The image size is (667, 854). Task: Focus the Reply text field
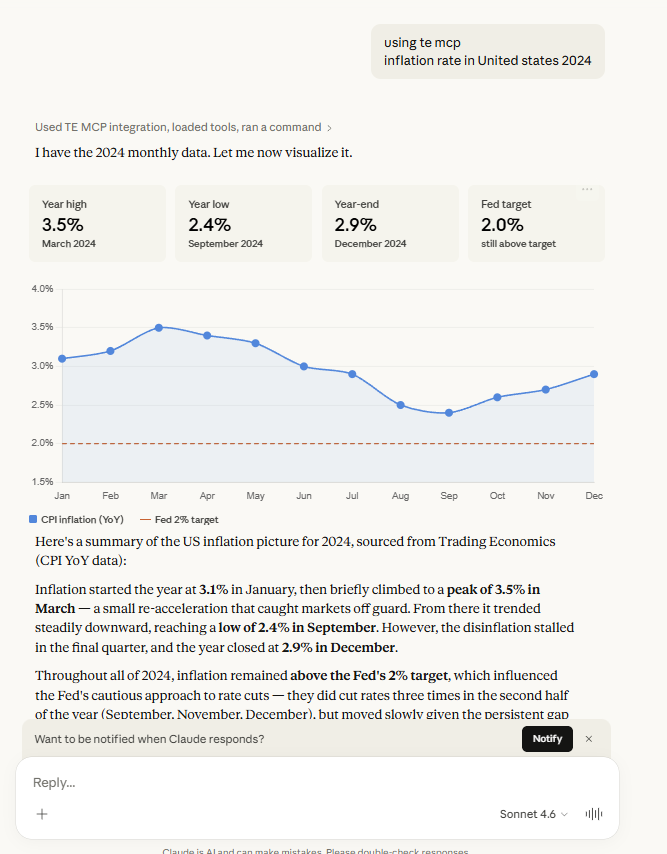pos(300,783)
